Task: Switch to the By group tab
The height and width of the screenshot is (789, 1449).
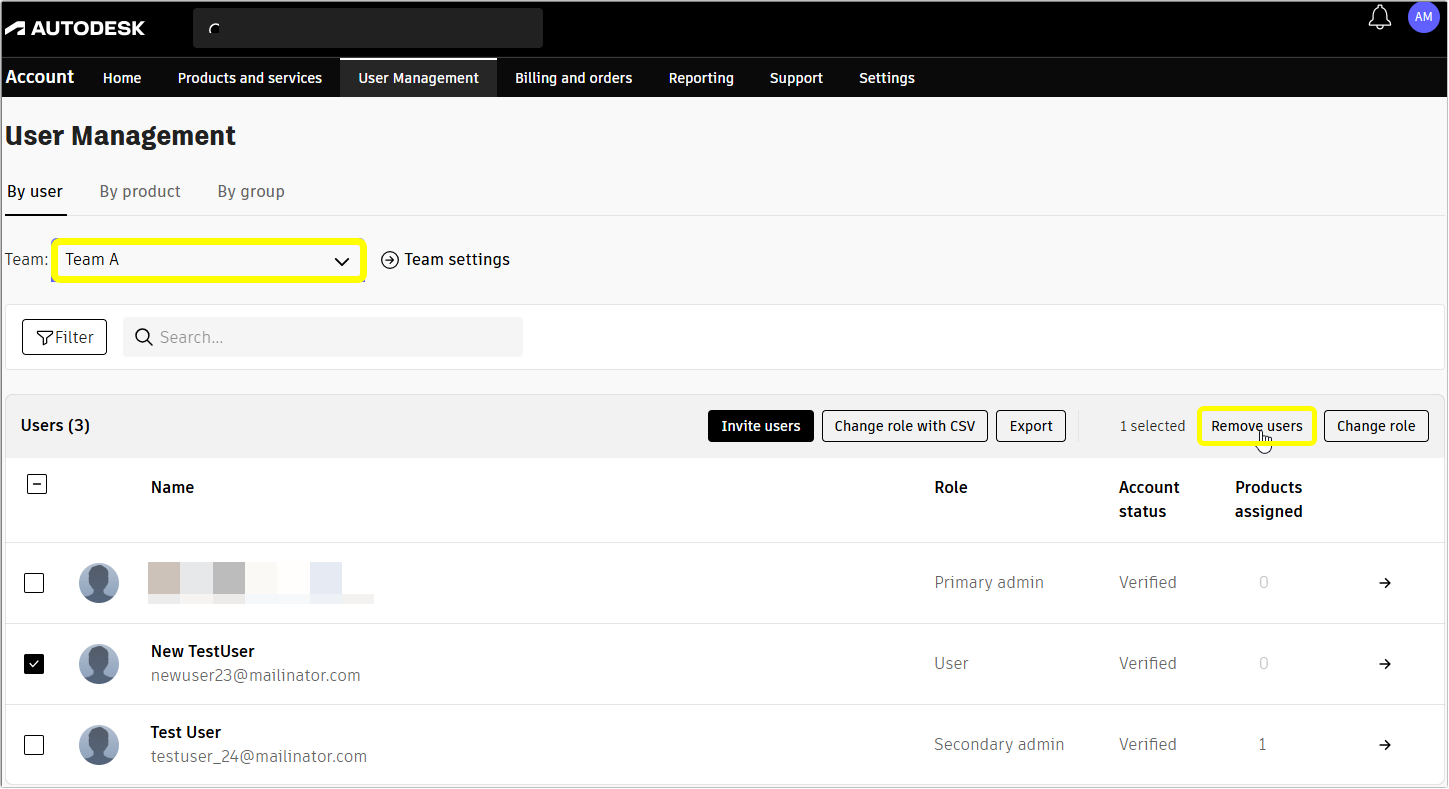Action: pyautogui.click(x=250, y=191)
